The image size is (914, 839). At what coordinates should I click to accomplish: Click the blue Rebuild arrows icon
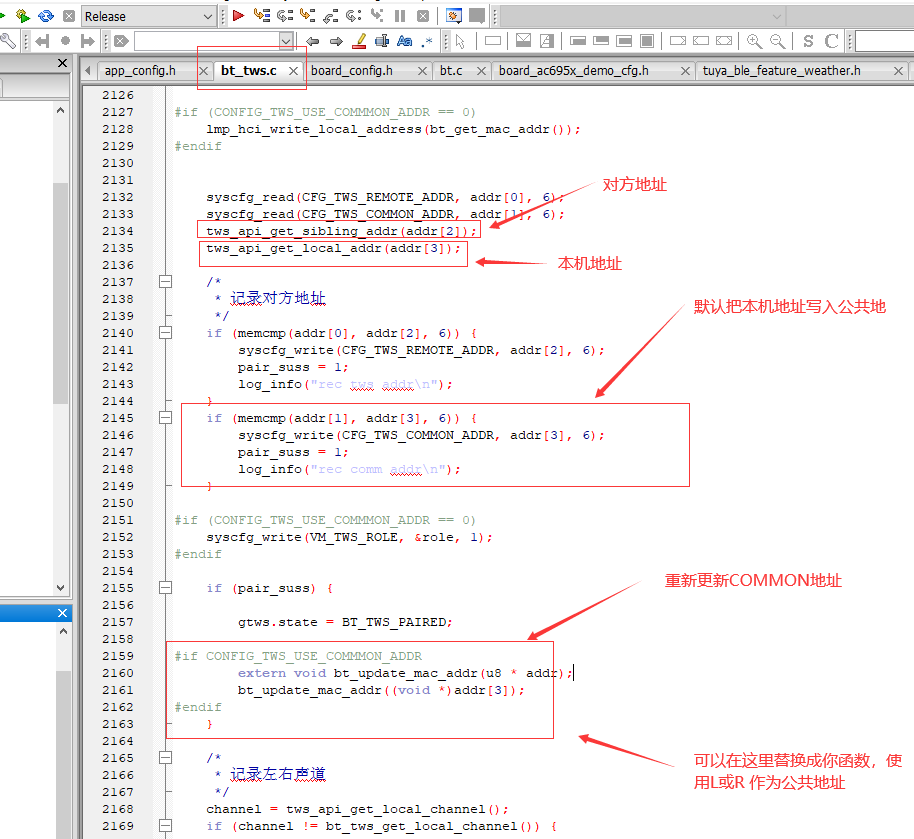pos(46,16)
